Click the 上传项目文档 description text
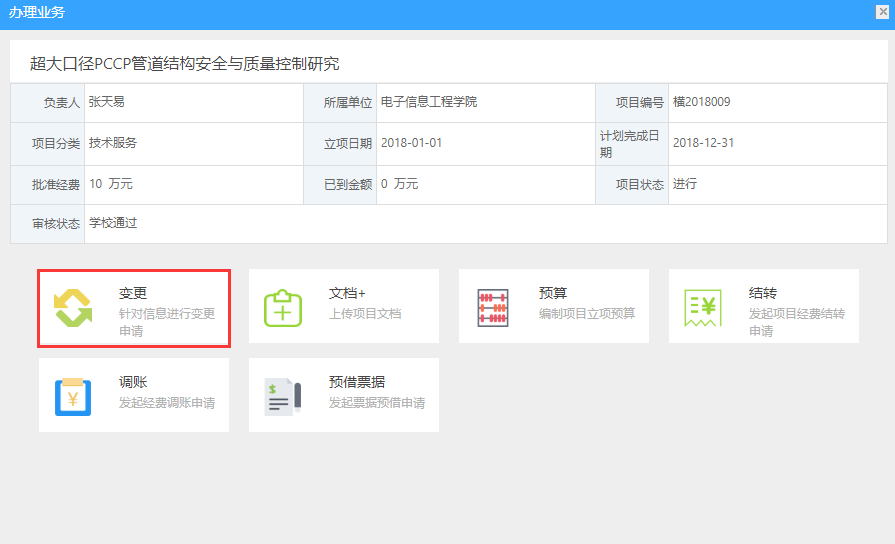The image size is (895, 544). coord(365,314)
